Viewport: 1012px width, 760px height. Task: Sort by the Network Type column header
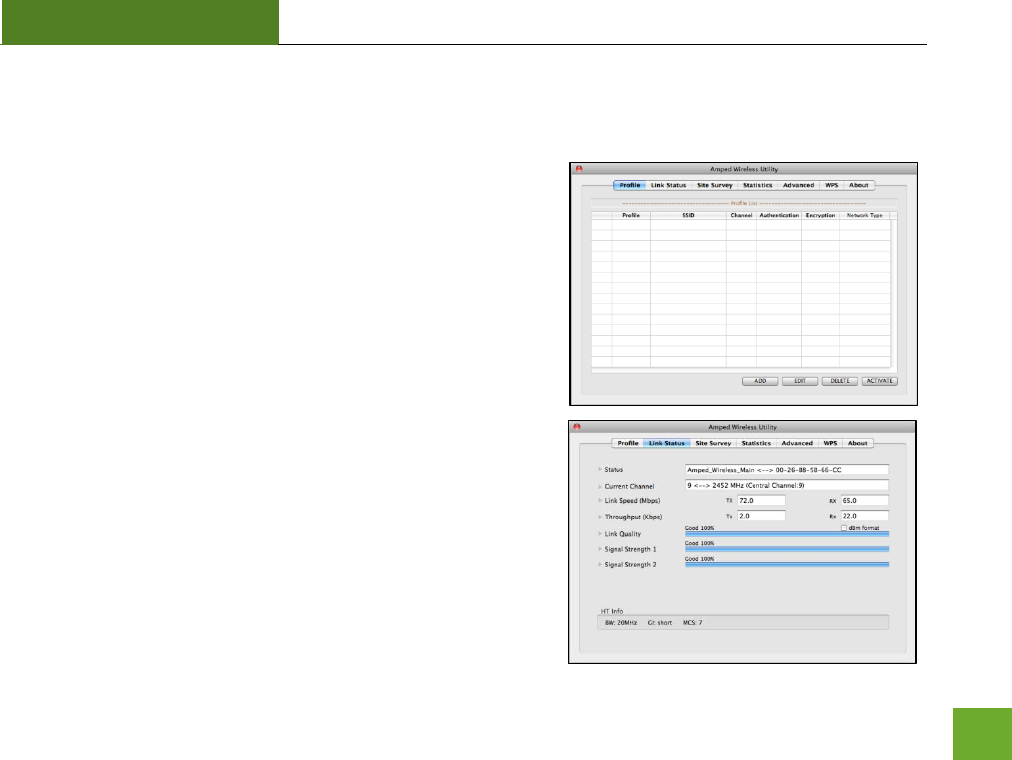(865, 215)
